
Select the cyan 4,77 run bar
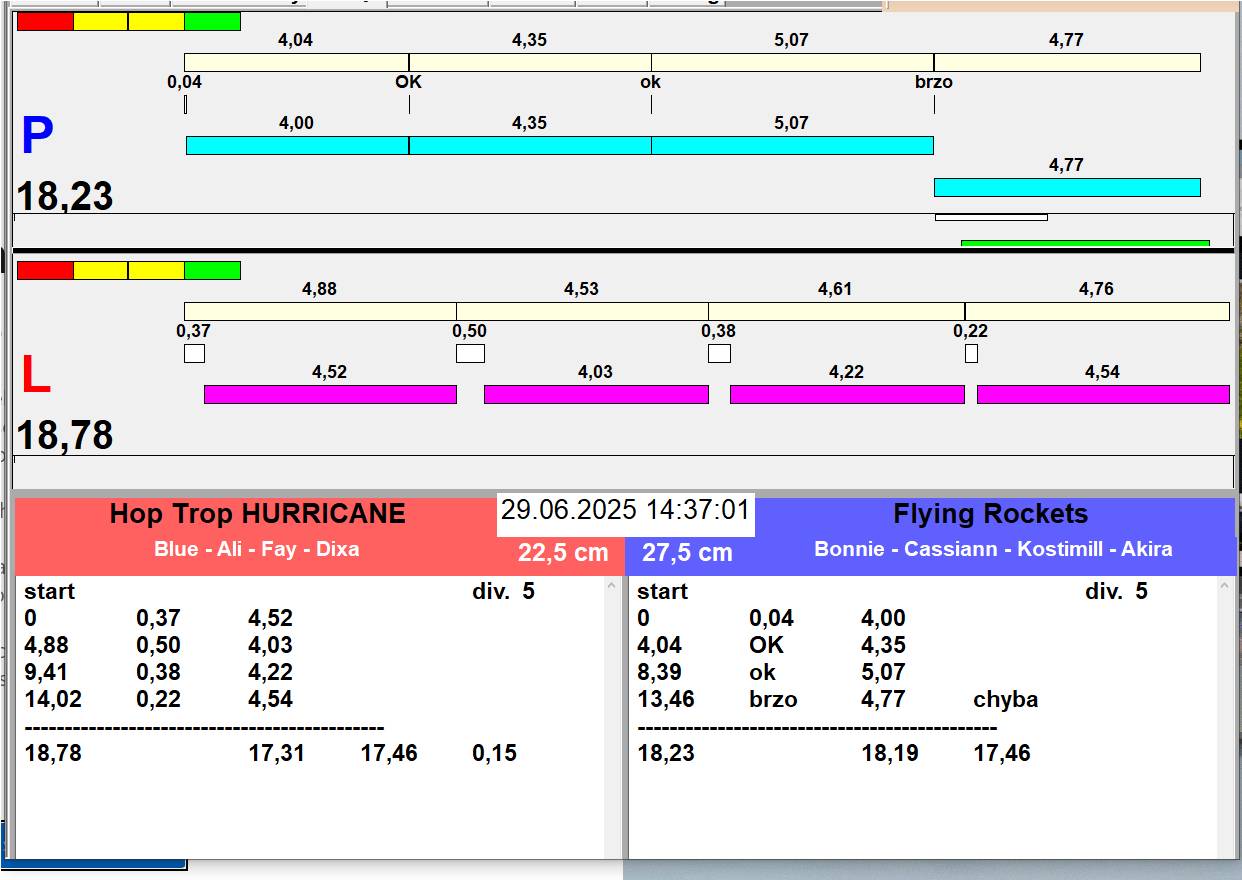(1066, 187)
